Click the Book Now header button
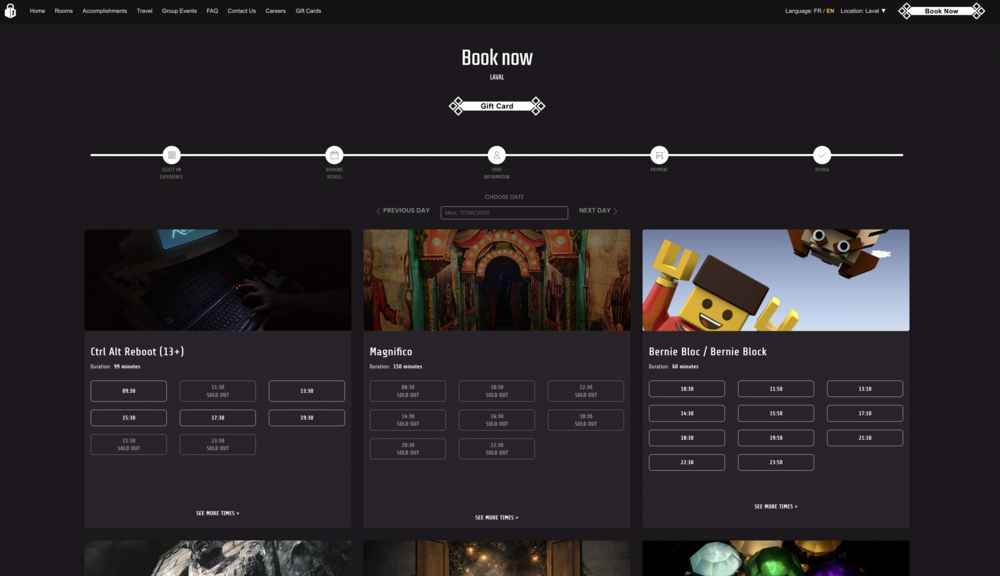This screenshot has width=1000, height=576. click(x=941, y=11)
